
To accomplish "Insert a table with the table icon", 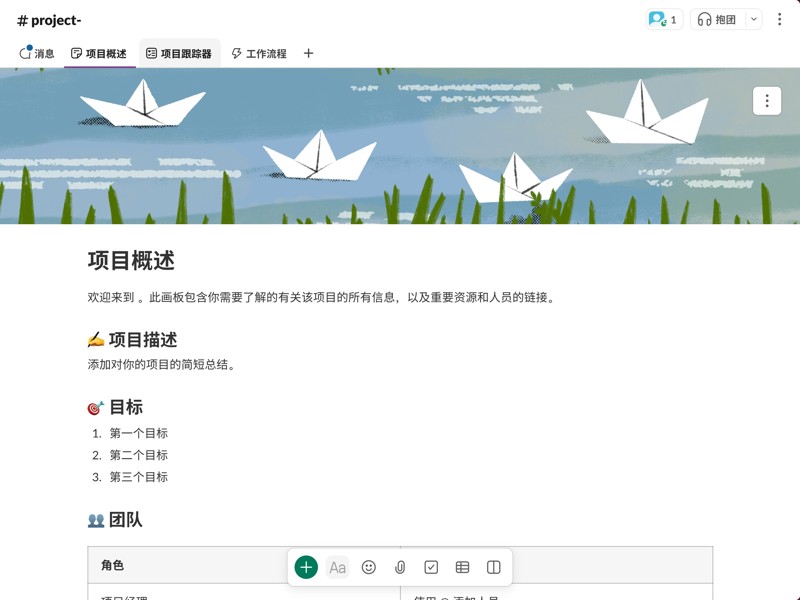I will pos(462,566).
